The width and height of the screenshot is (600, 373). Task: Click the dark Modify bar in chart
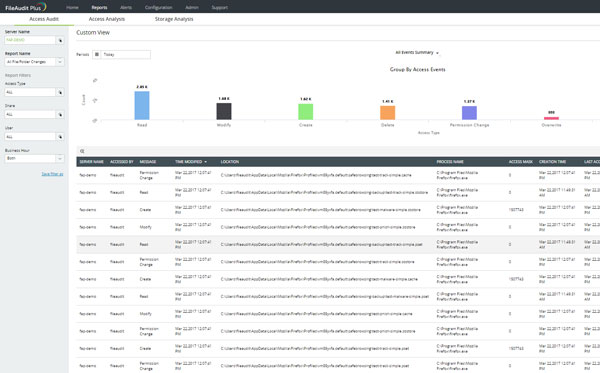pos(224,111)
